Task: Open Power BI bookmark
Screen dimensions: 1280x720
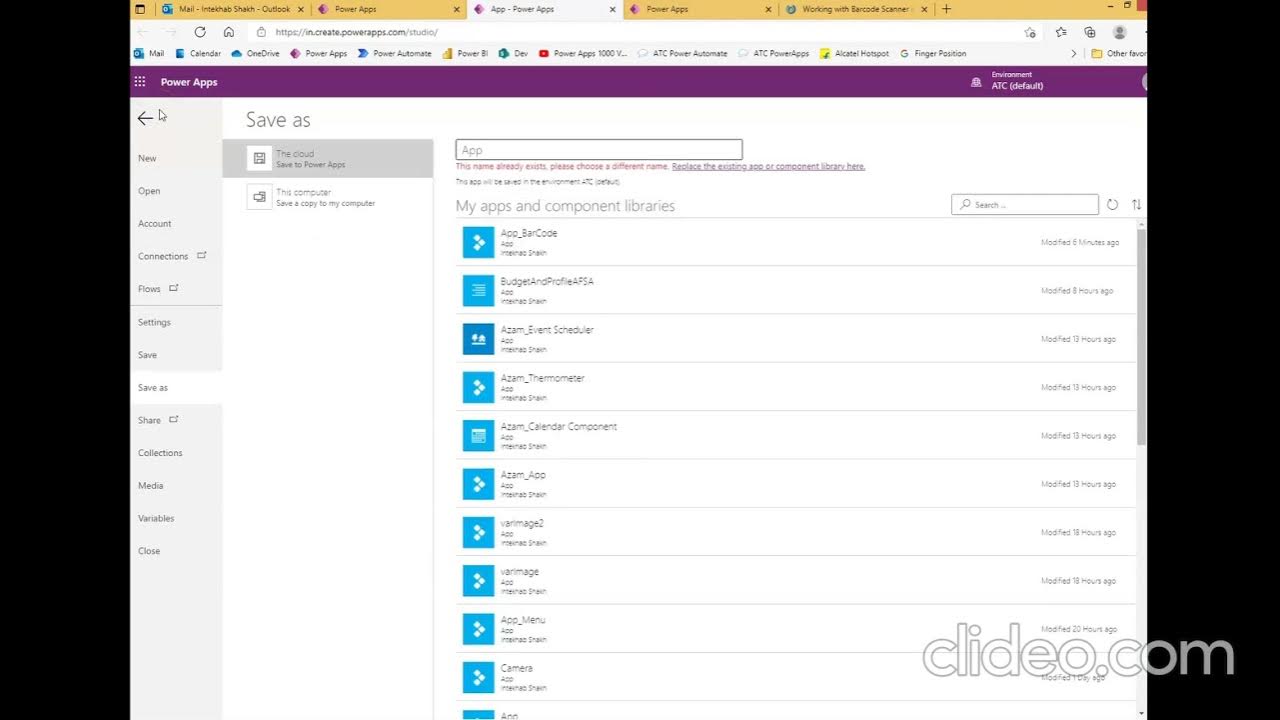Action: (x=465, y=53)
